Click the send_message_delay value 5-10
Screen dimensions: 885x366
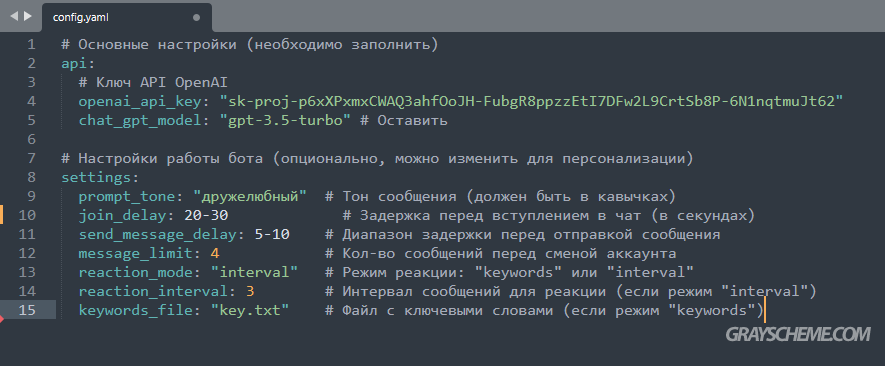(x=272, y=234)
